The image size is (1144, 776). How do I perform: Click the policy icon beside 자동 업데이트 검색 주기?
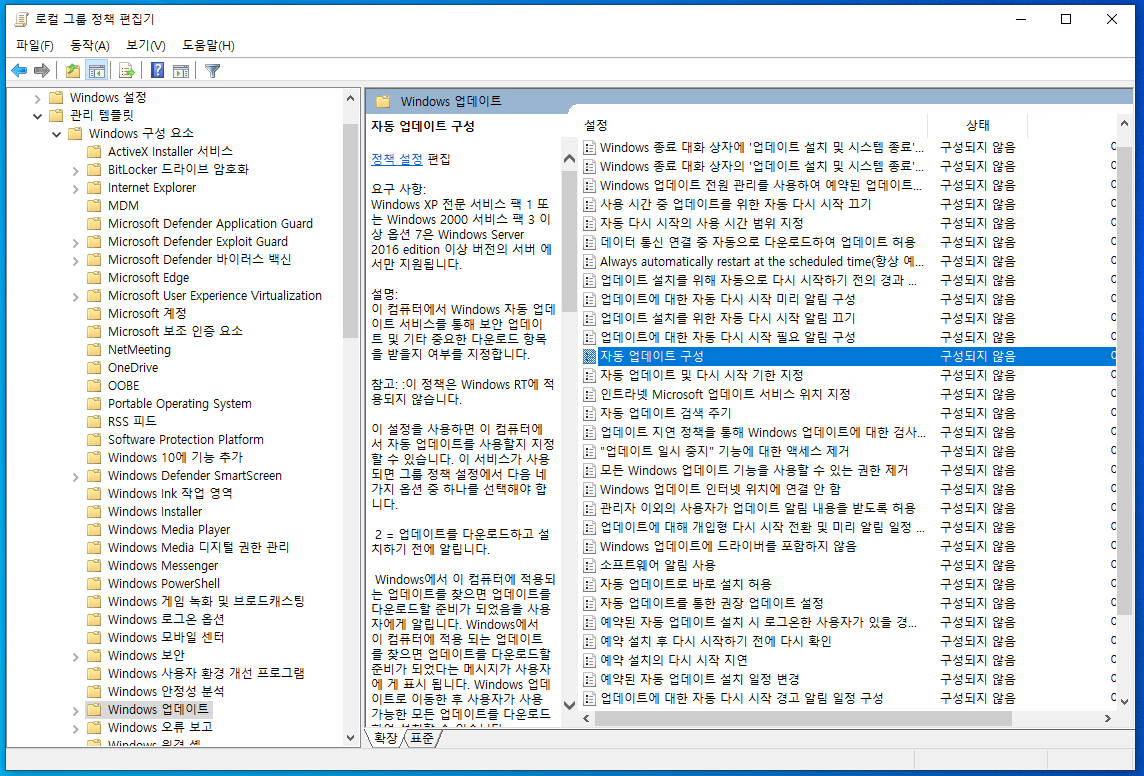click(x=590, y=413)
